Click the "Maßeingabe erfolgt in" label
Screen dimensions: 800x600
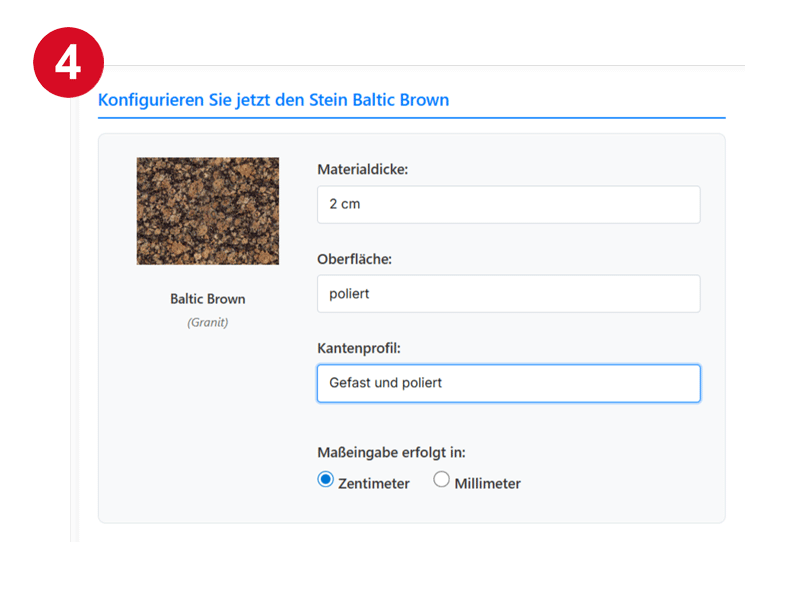point(392,451)
